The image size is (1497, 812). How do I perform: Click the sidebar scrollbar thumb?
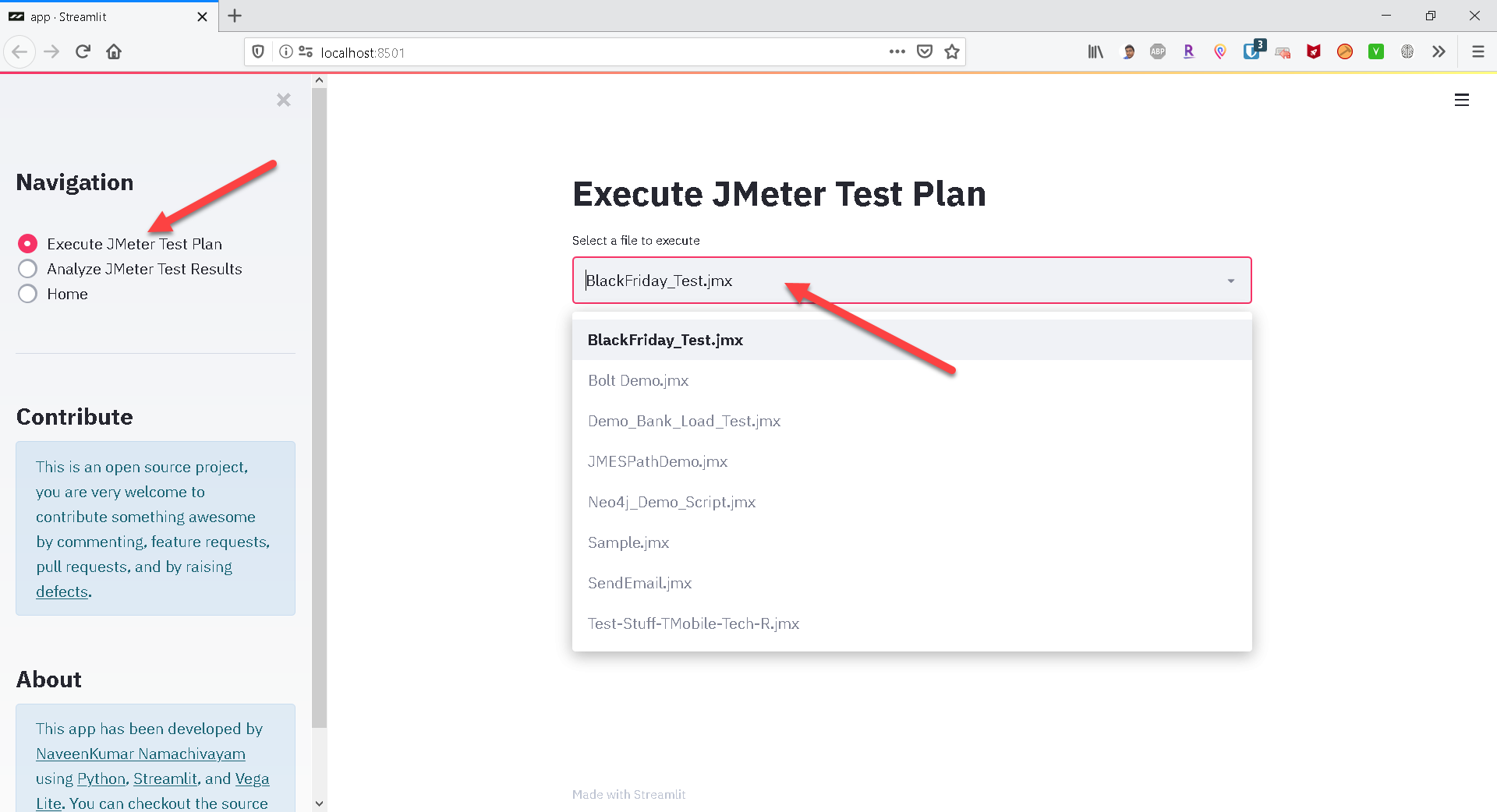tap(319, 408)
